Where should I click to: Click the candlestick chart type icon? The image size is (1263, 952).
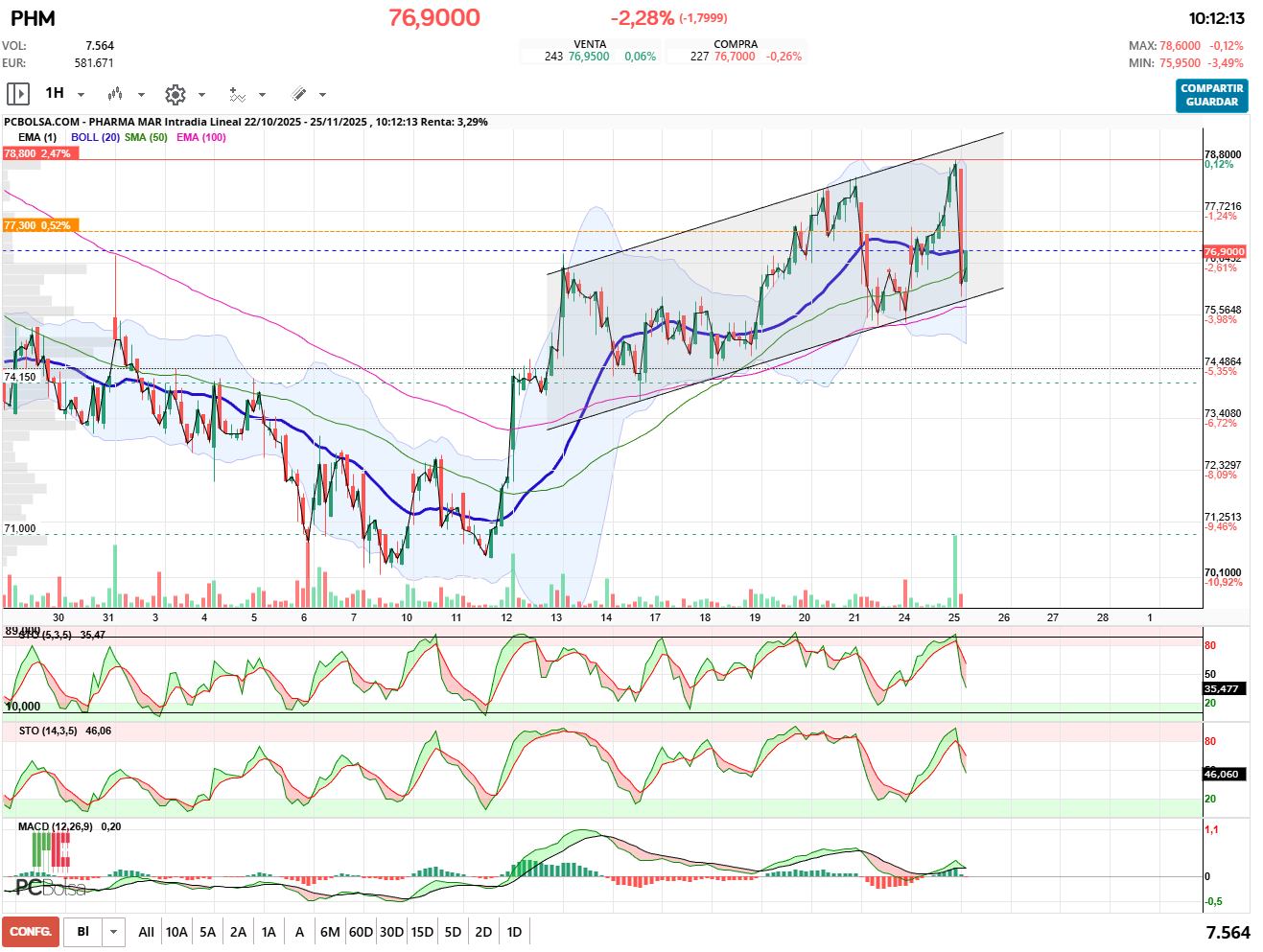(115, 94)
